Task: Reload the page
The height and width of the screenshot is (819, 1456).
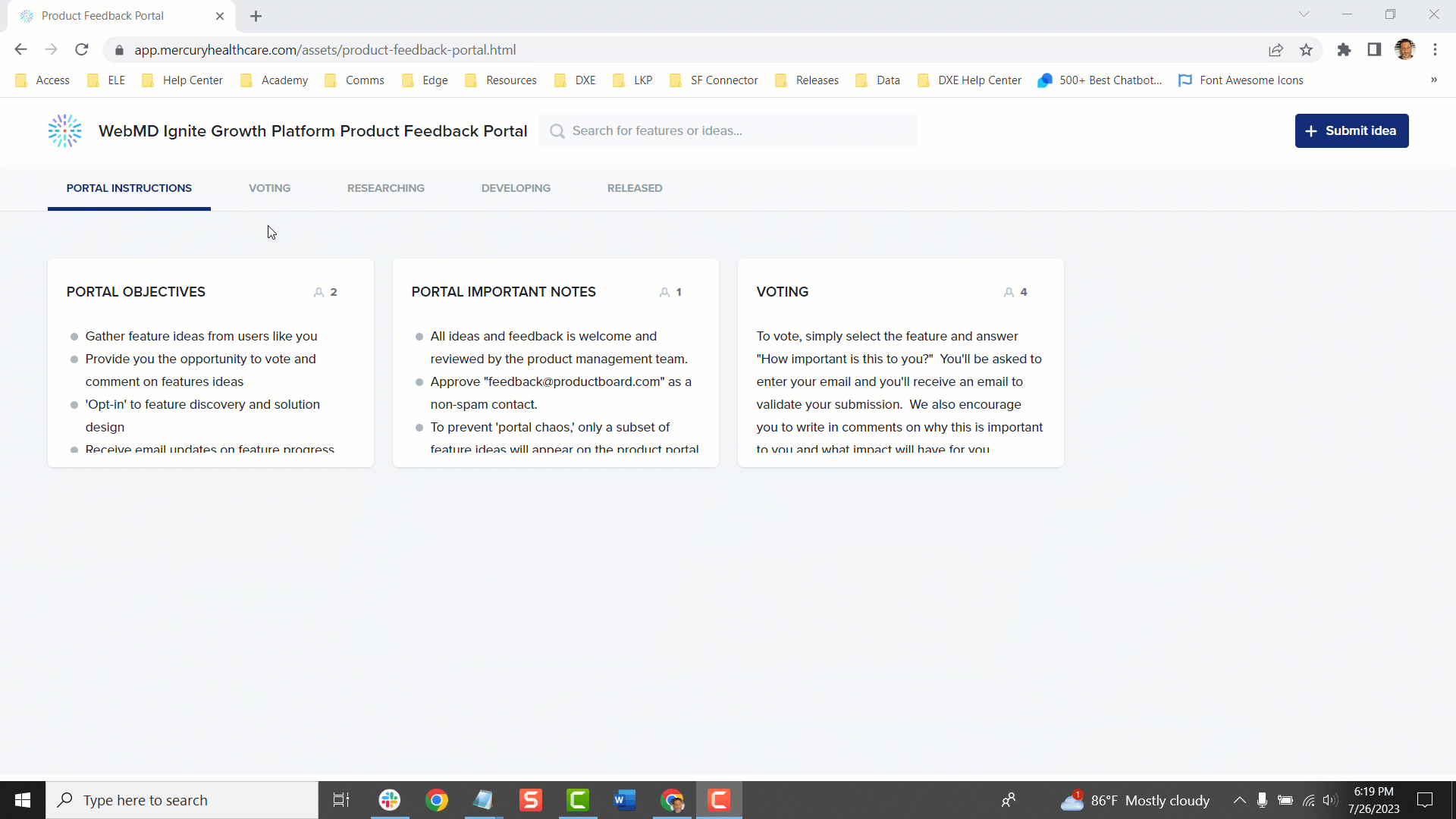Action: click(x=82, y=50)
